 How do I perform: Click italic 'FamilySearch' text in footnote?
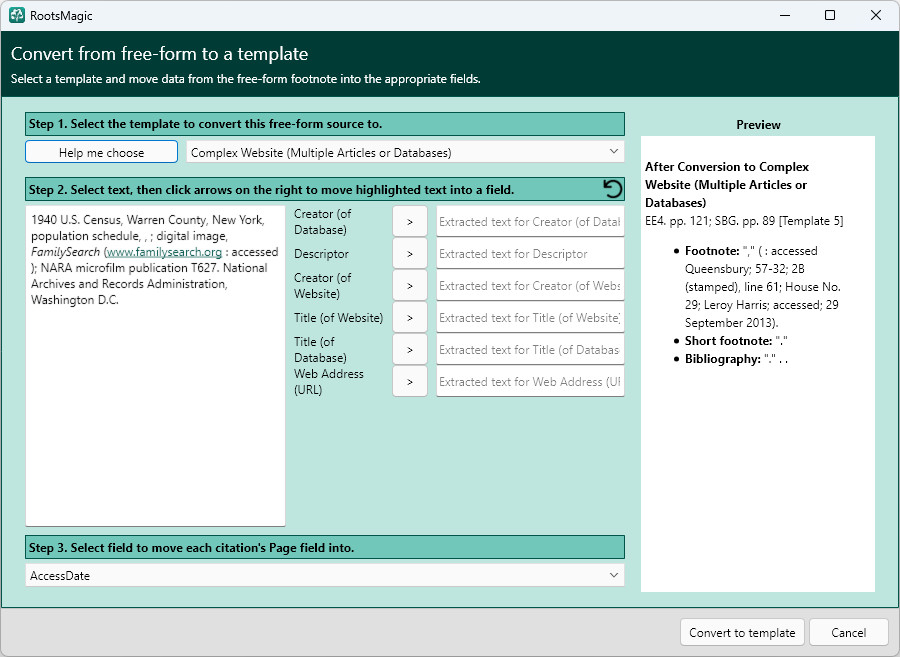tap(65, 252)
